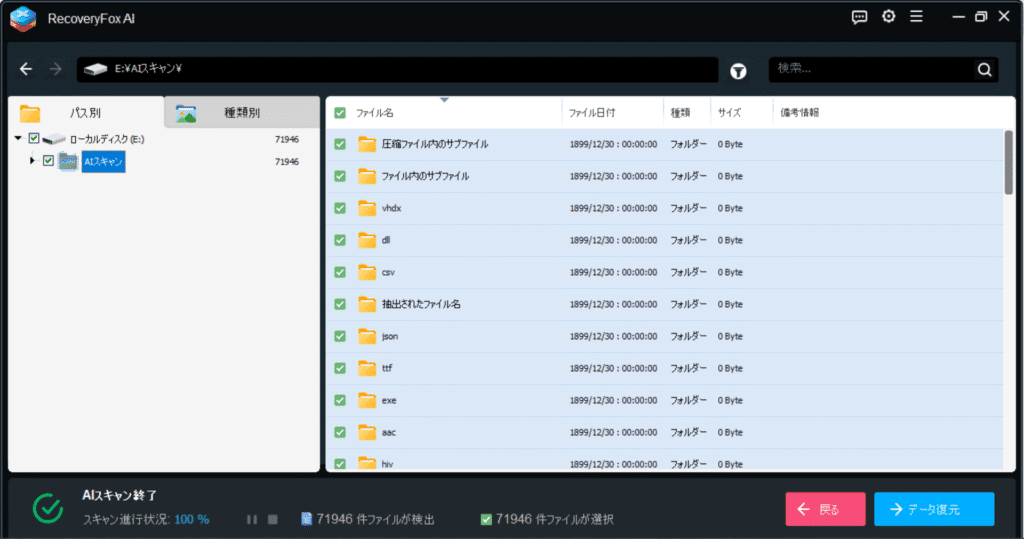Select the AIスキャン tree item label

(x=103, y=161)
